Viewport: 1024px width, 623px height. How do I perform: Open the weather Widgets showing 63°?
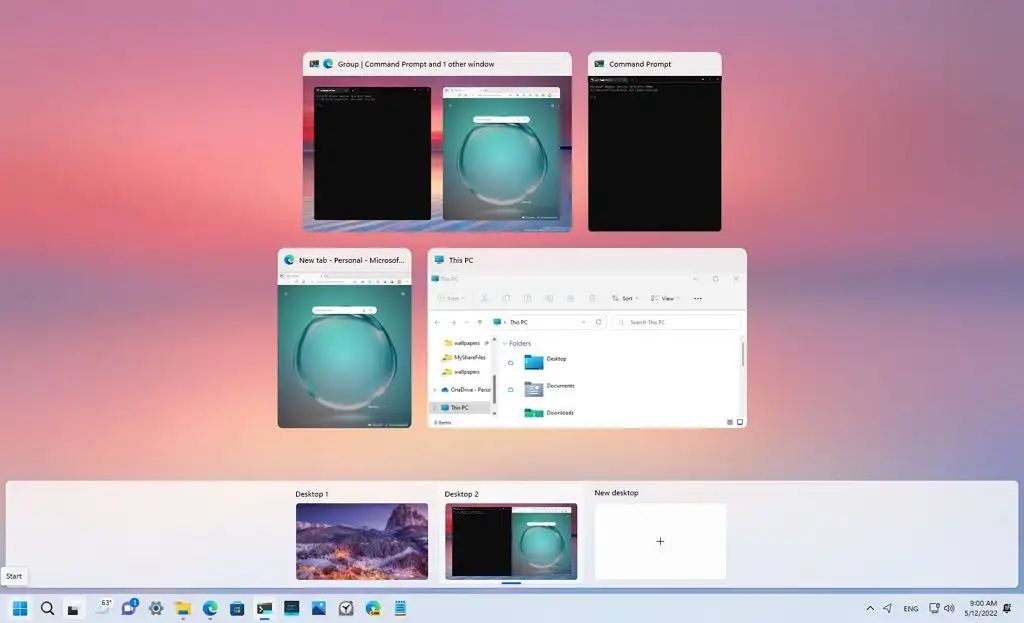103,607
